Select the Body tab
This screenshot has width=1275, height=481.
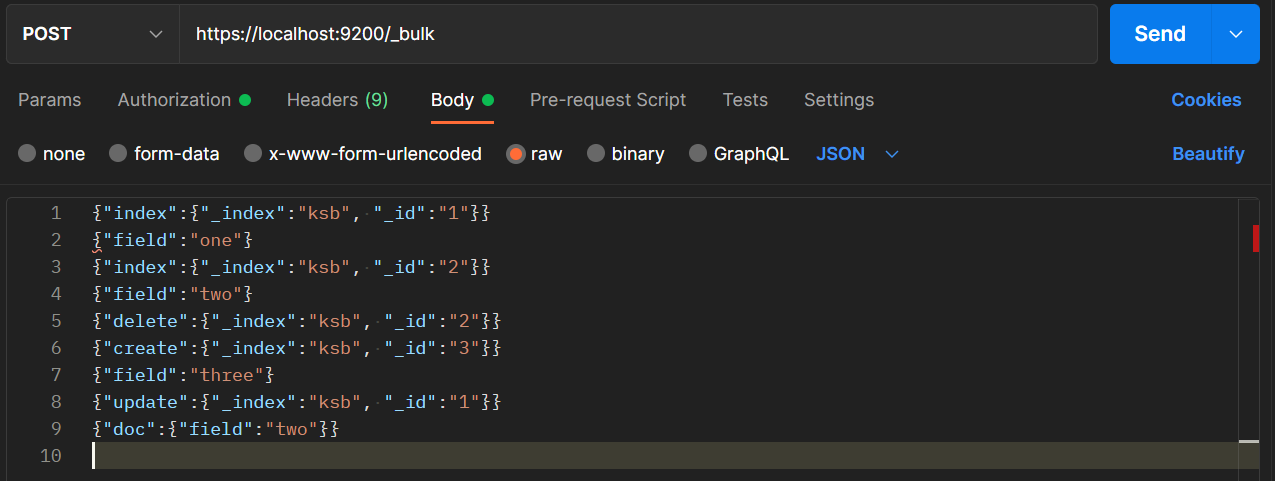(462, 100)
